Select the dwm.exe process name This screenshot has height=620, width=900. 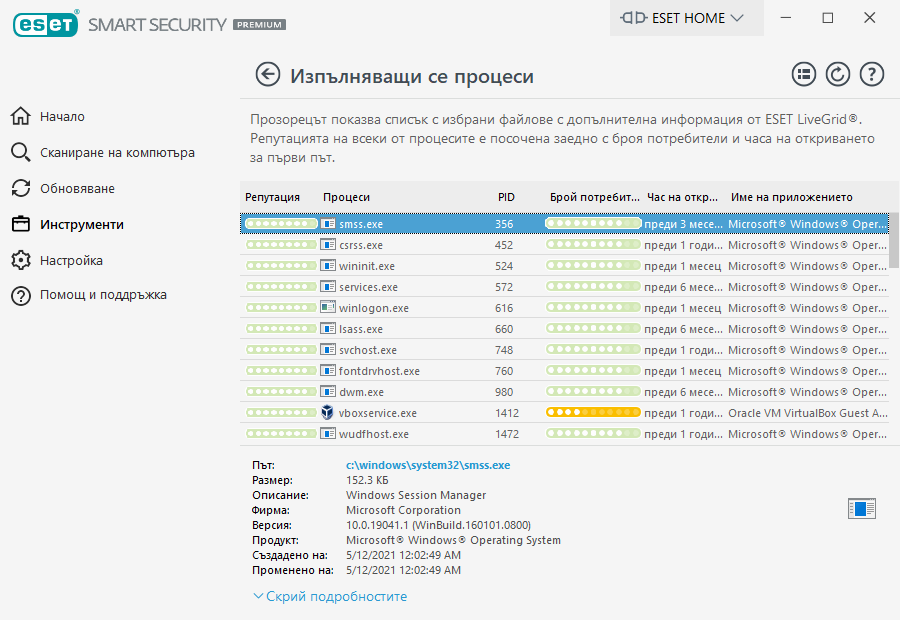pyautogui.click(x=361, y=392)
